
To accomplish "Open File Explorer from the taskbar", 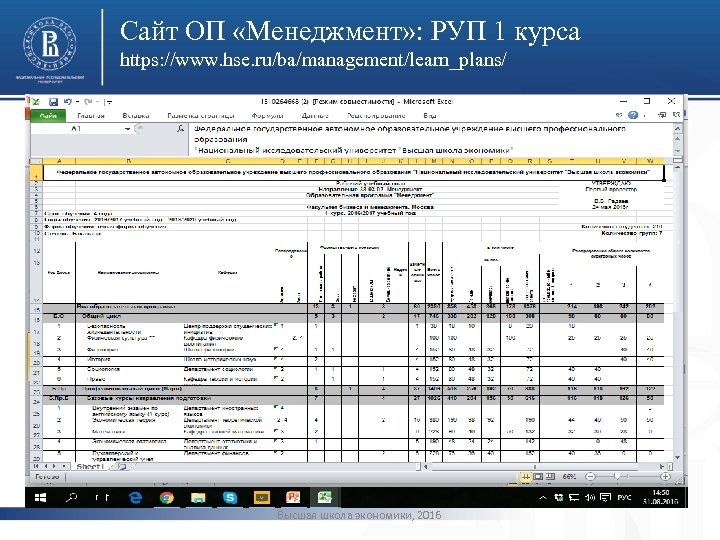I will [198, 497].
